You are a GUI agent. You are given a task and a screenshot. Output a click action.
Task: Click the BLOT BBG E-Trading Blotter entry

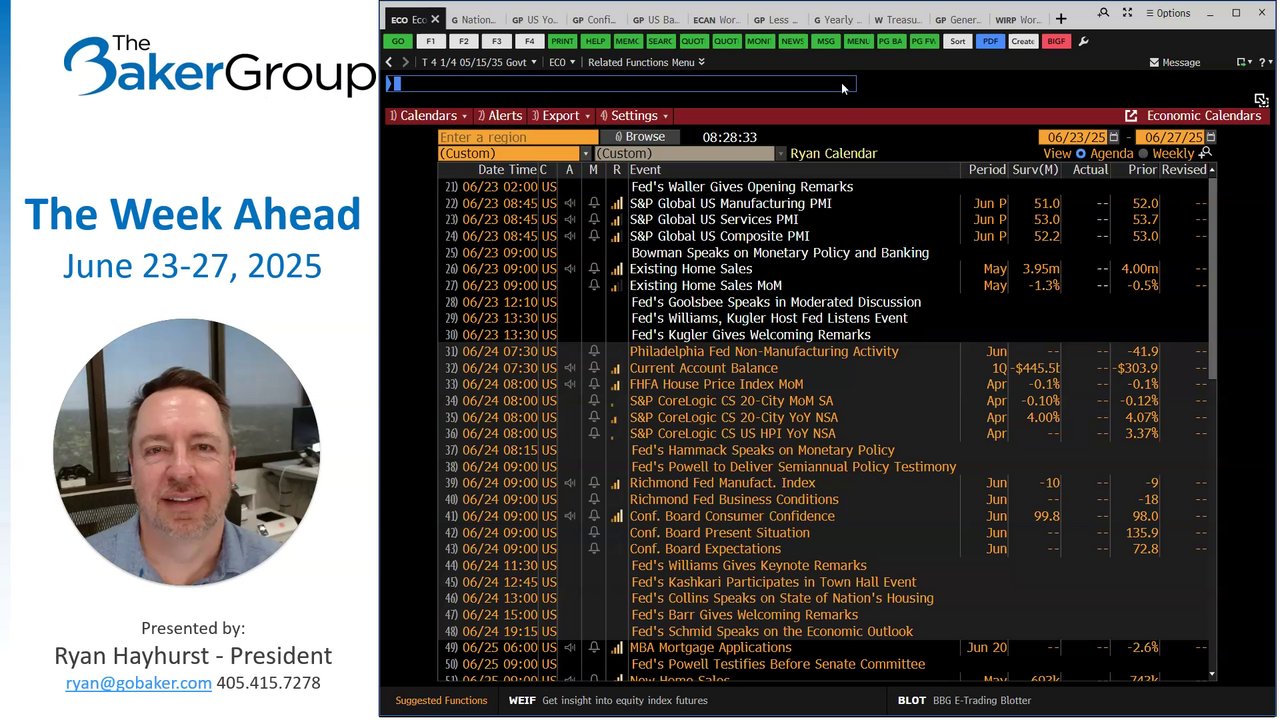(x=964, y=701)
